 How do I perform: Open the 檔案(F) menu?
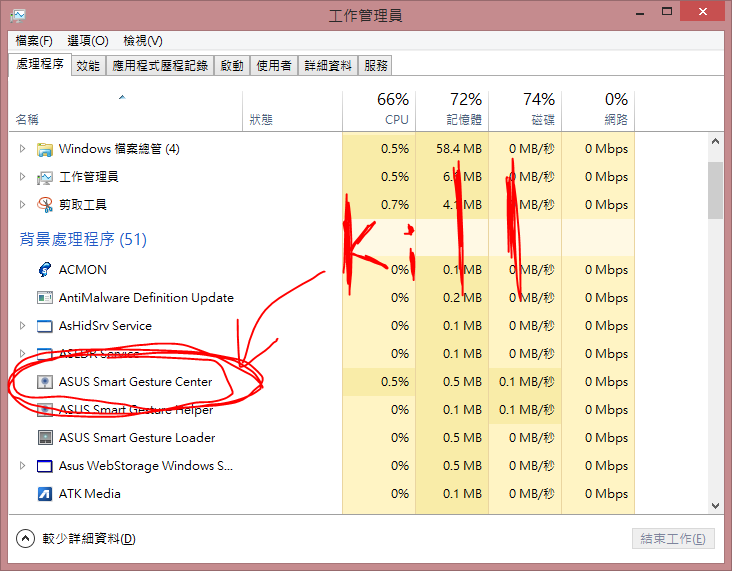point(34,41)
